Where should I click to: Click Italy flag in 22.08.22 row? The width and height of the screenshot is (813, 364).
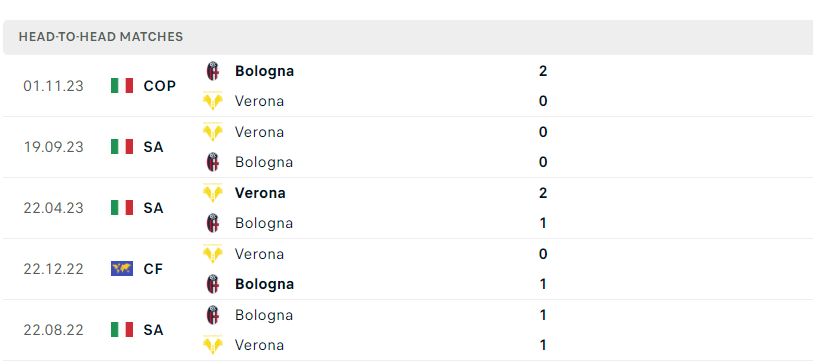pos(122,330)
